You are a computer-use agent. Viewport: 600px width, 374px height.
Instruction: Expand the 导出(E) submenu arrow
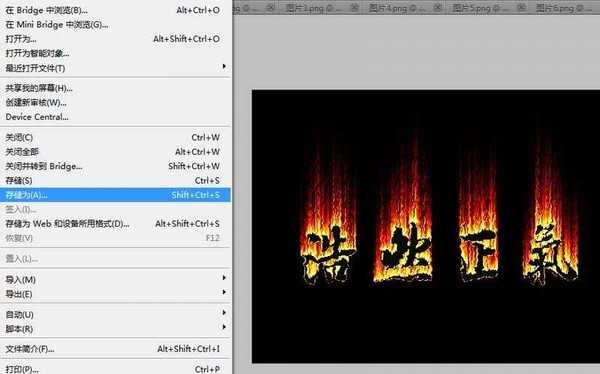click(224, 292)
